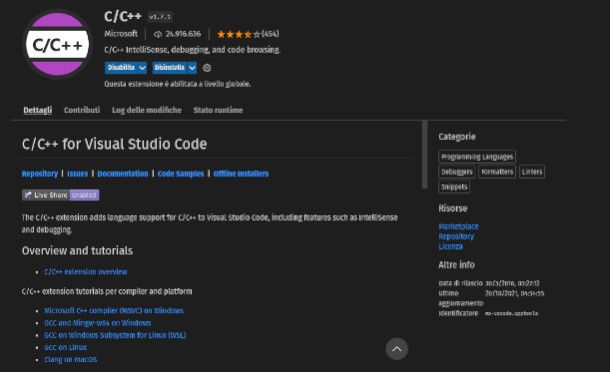Open the extension settings gear icon
The height and width of the screenshot is (372, 610).
click(207, 68)
